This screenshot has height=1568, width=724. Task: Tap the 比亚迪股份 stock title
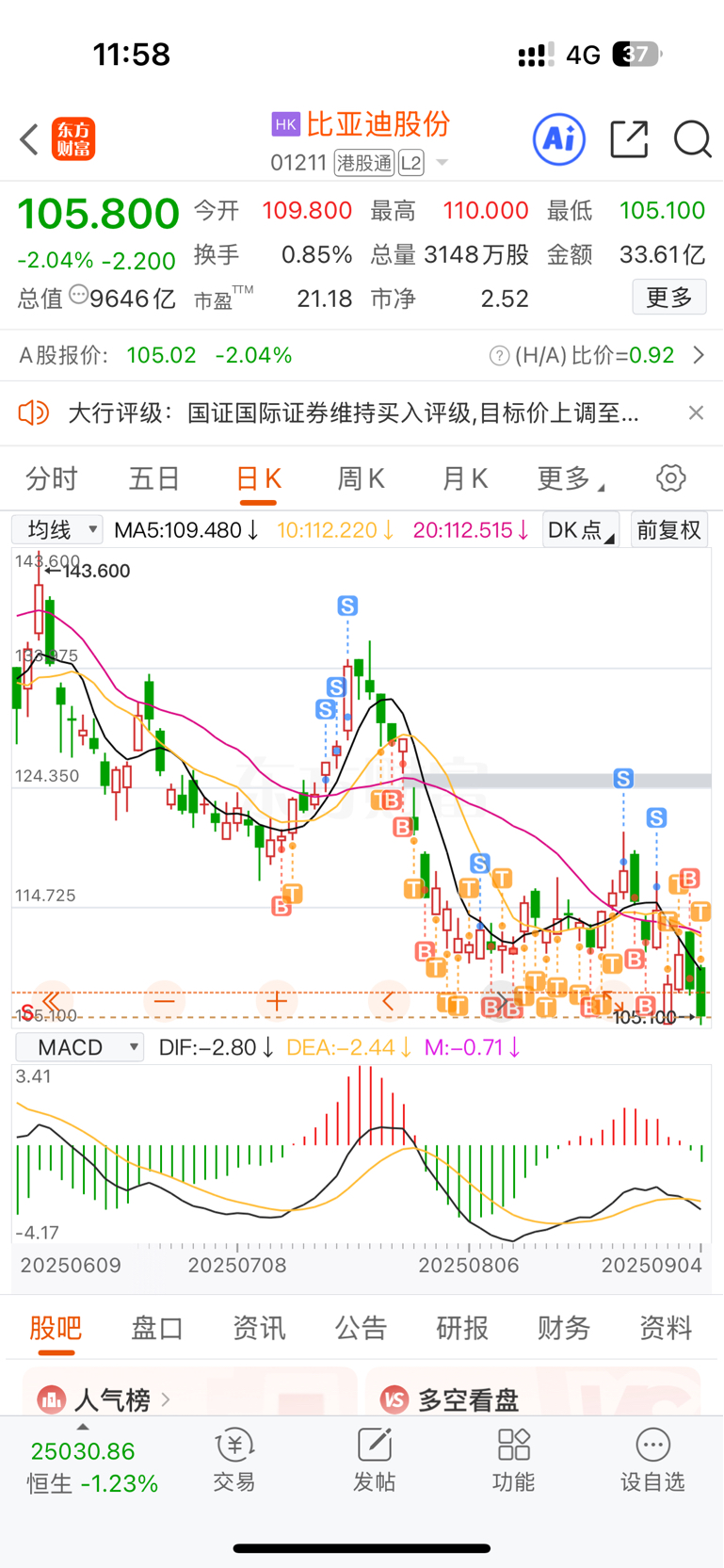click(x=378, y=124)
